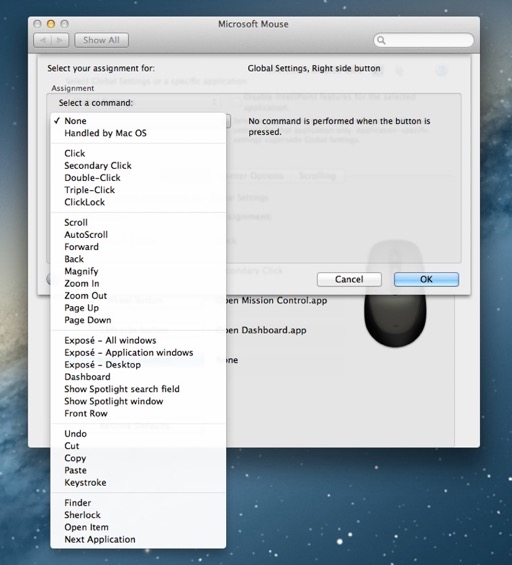The height and width of the screenshot is (565, 512).
Task: Select Finder from the menu
Action: tap(138, 503)
